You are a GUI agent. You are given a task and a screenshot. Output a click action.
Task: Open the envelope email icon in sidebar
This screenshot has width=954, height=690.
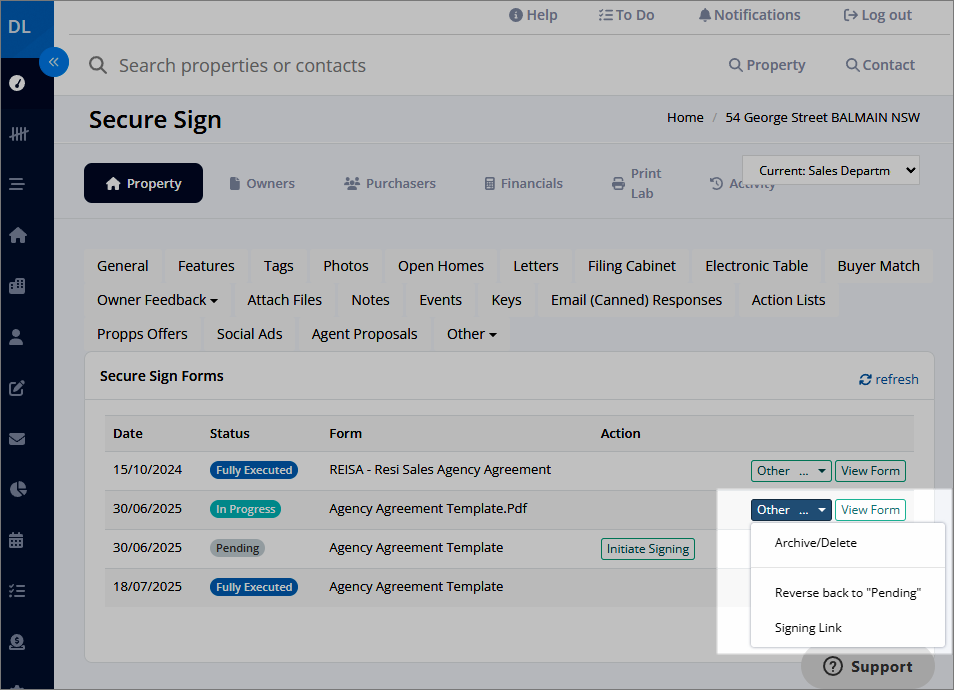point(15,438)
